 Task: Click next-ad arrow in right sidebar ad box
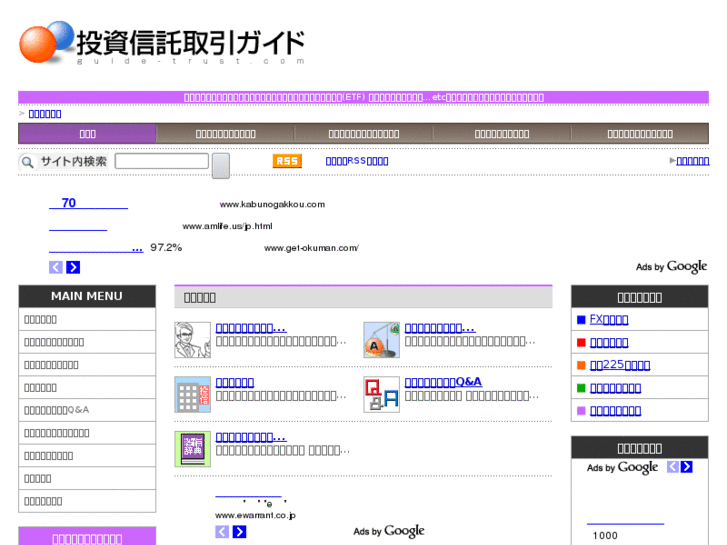(687, 467)
